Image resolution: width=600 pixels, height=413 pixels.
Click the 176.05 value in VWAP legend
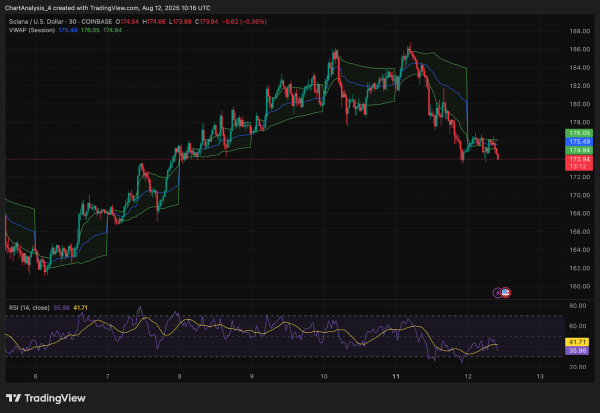90,30
